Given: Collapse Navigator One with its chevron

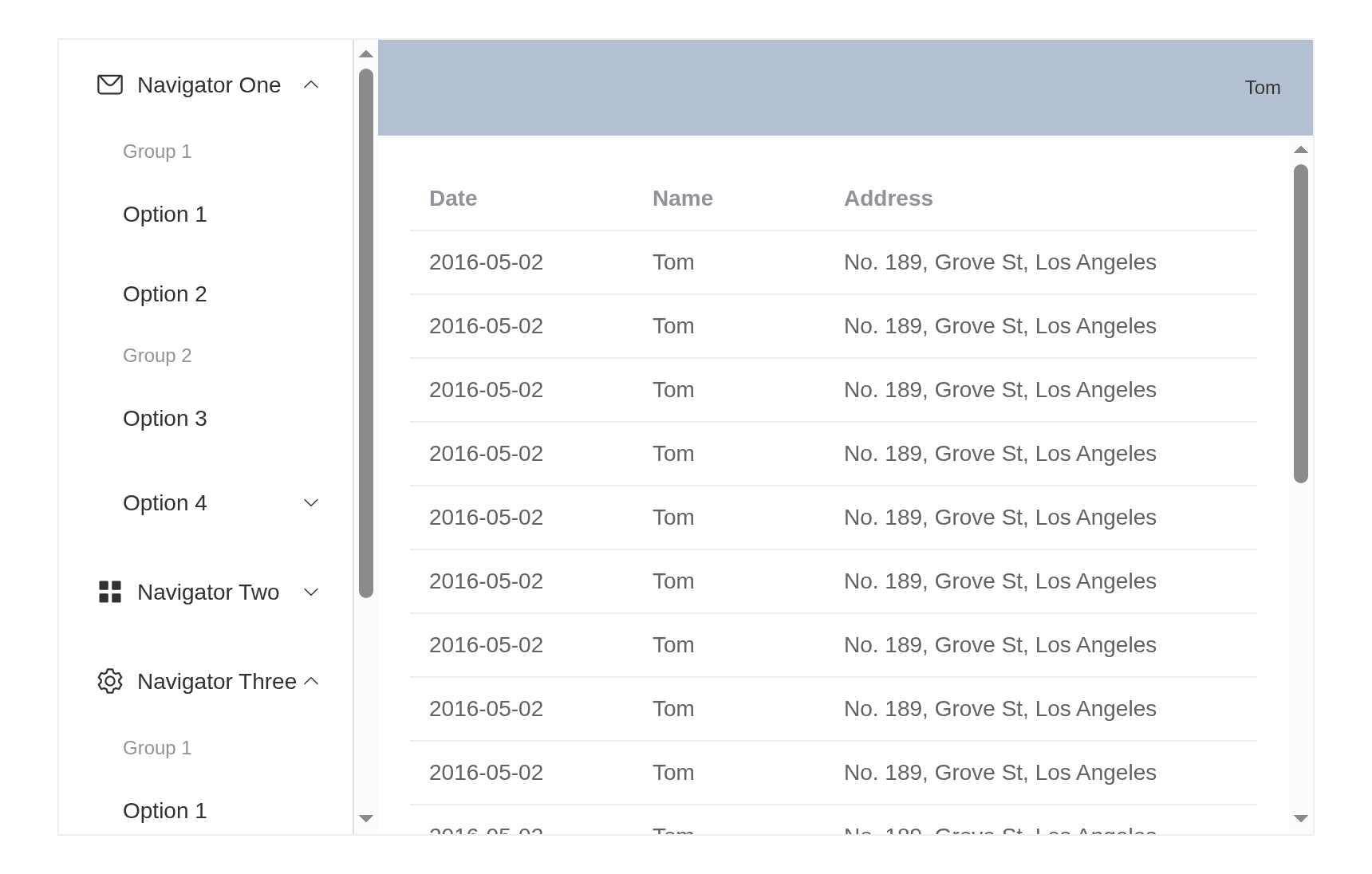Looking at the screenshot, I should coord(311,85).
